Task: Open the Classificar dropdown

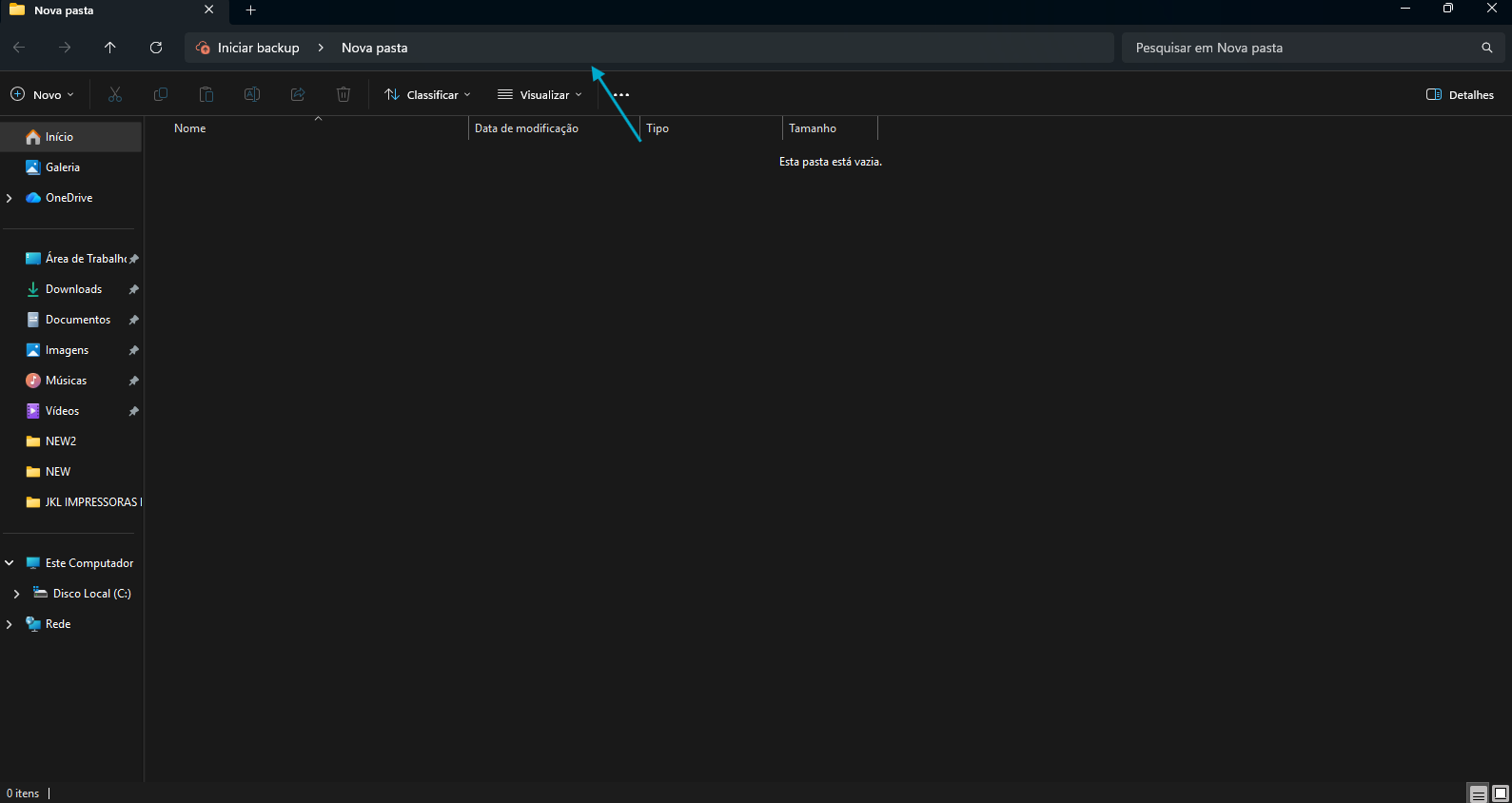Action: (x=427, y=94)
